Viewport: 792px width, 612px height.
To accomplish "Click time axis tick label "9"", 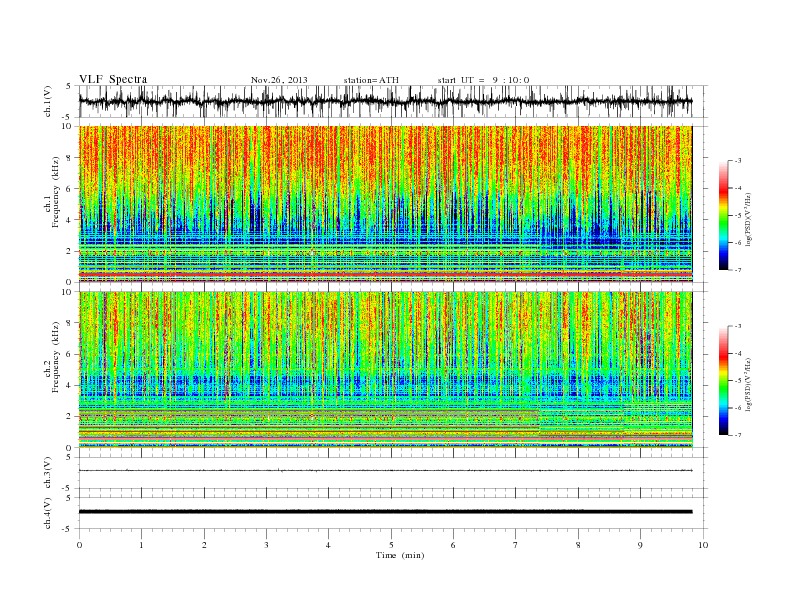I will point(640,545).
